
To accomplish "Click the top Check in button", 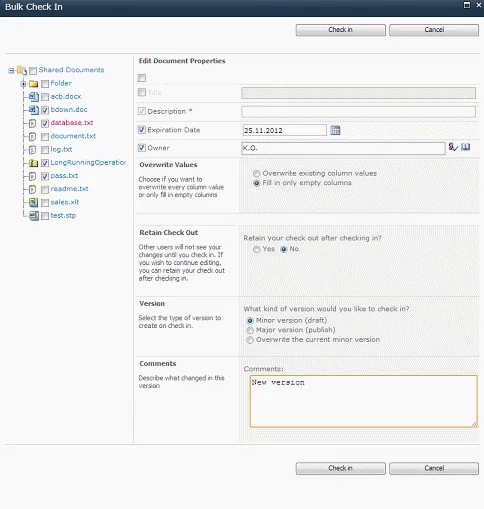I will coord(341,30).
